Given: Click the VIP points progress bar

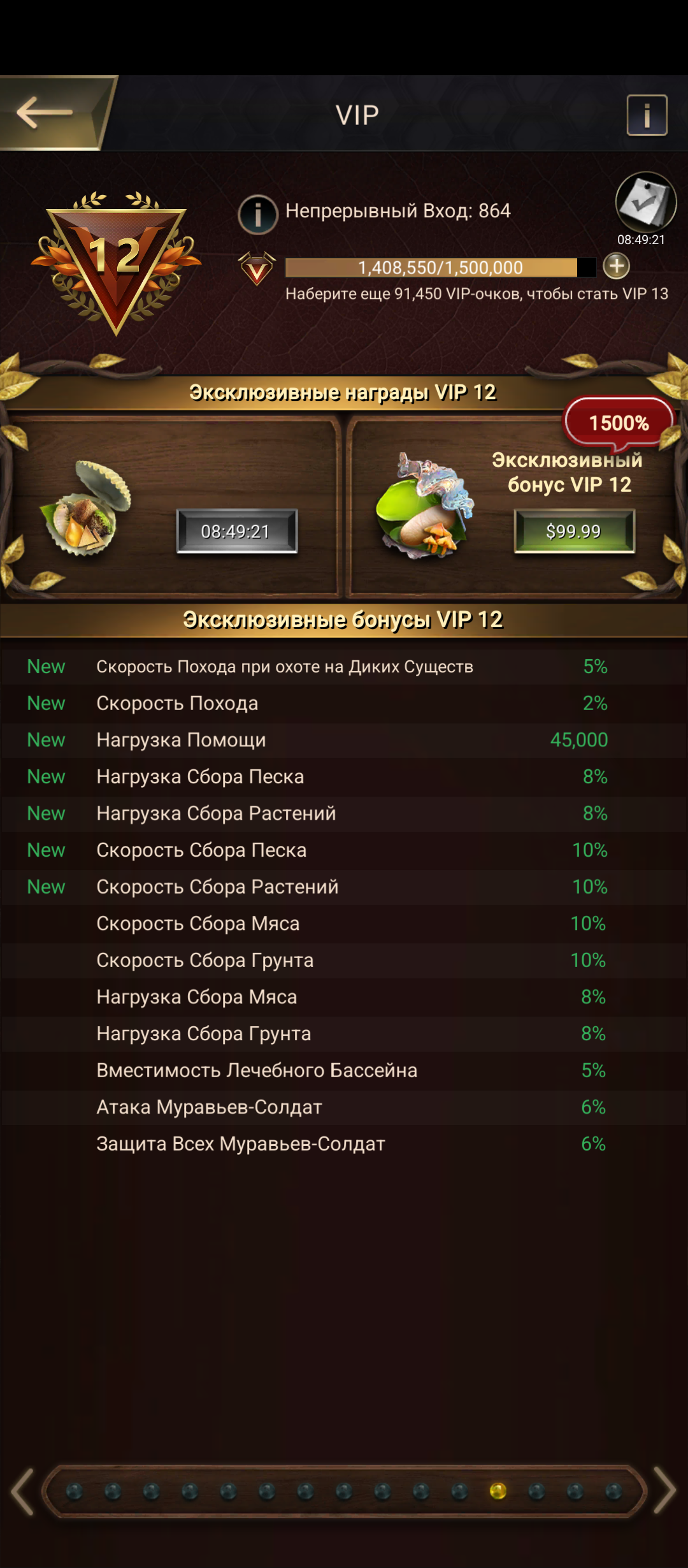Looking at the screenshot, I should (x=441, y=268).
